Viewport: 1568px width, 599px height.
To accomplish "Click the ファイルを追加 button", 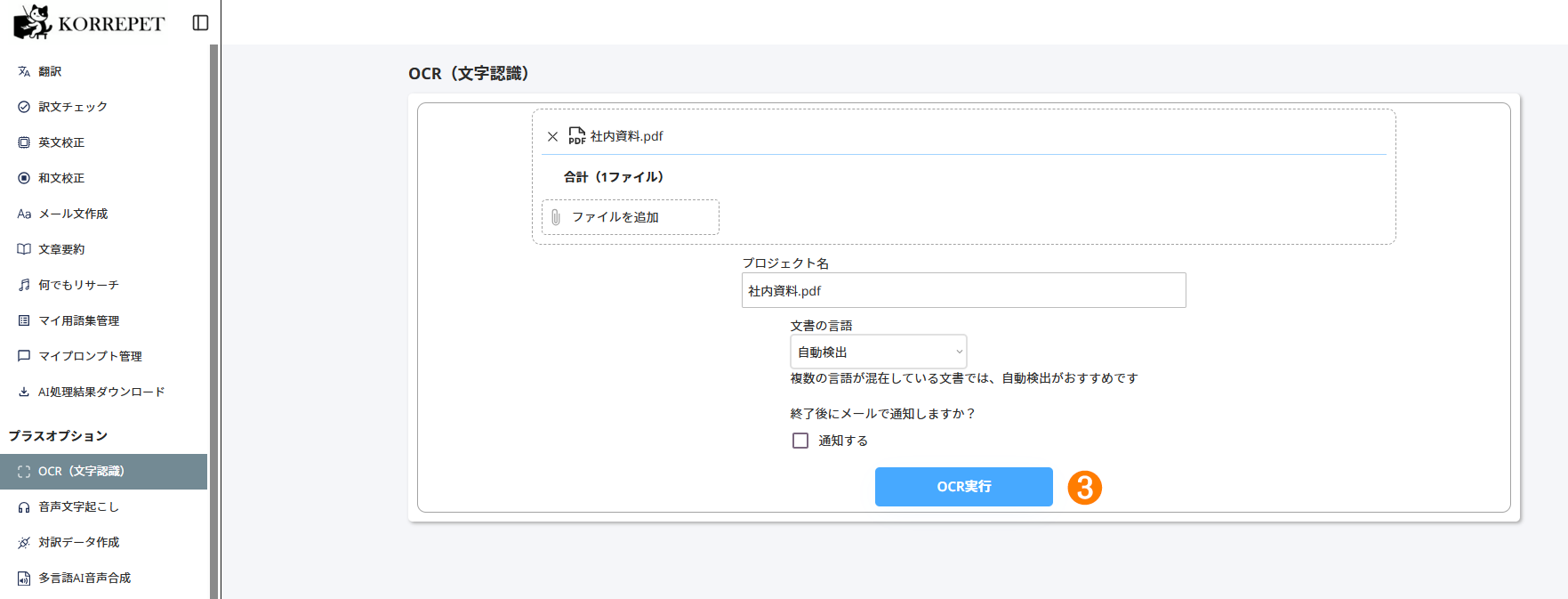I will (x=631, y=217).
